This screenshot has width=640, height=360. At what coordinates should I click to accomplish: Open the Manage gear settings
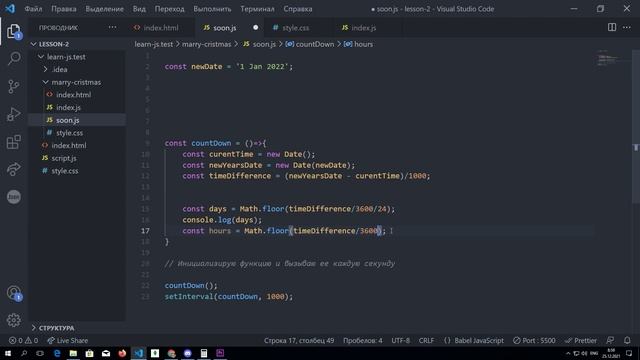coord(13,320)
